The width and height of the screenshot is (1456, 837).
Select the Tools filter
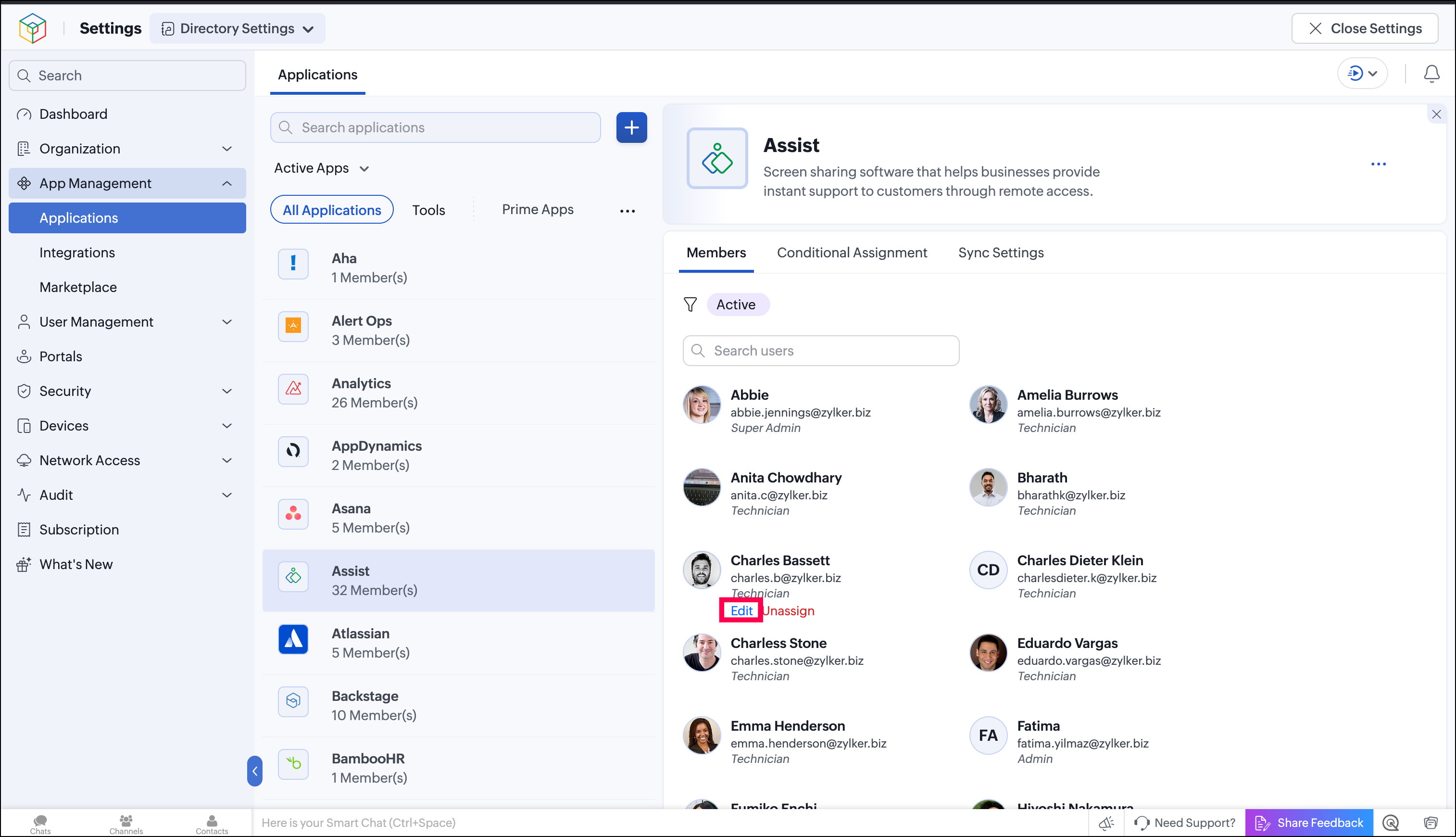(x=428, y=210)
